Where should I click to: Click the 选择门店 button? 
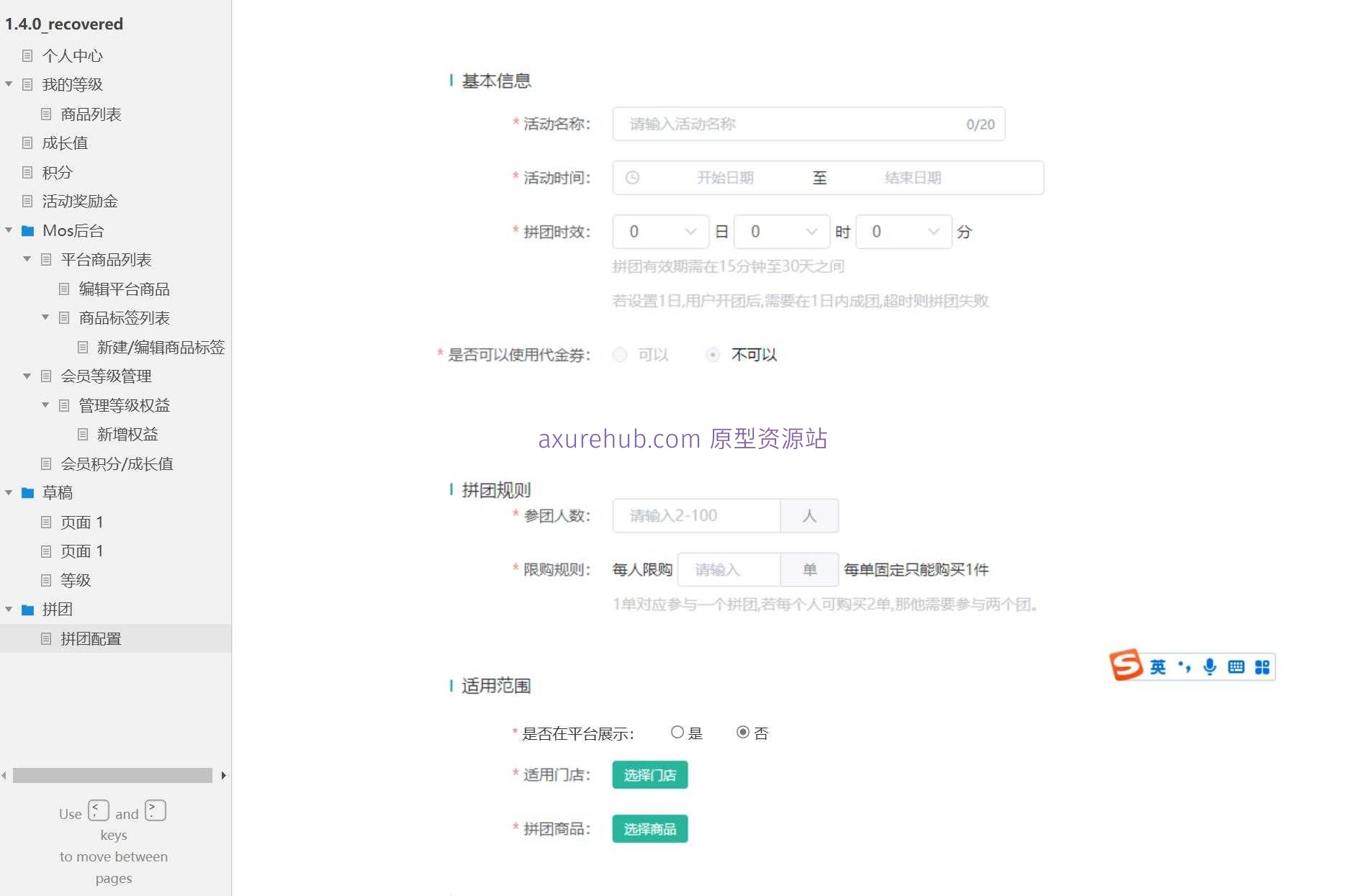(649, 775)
